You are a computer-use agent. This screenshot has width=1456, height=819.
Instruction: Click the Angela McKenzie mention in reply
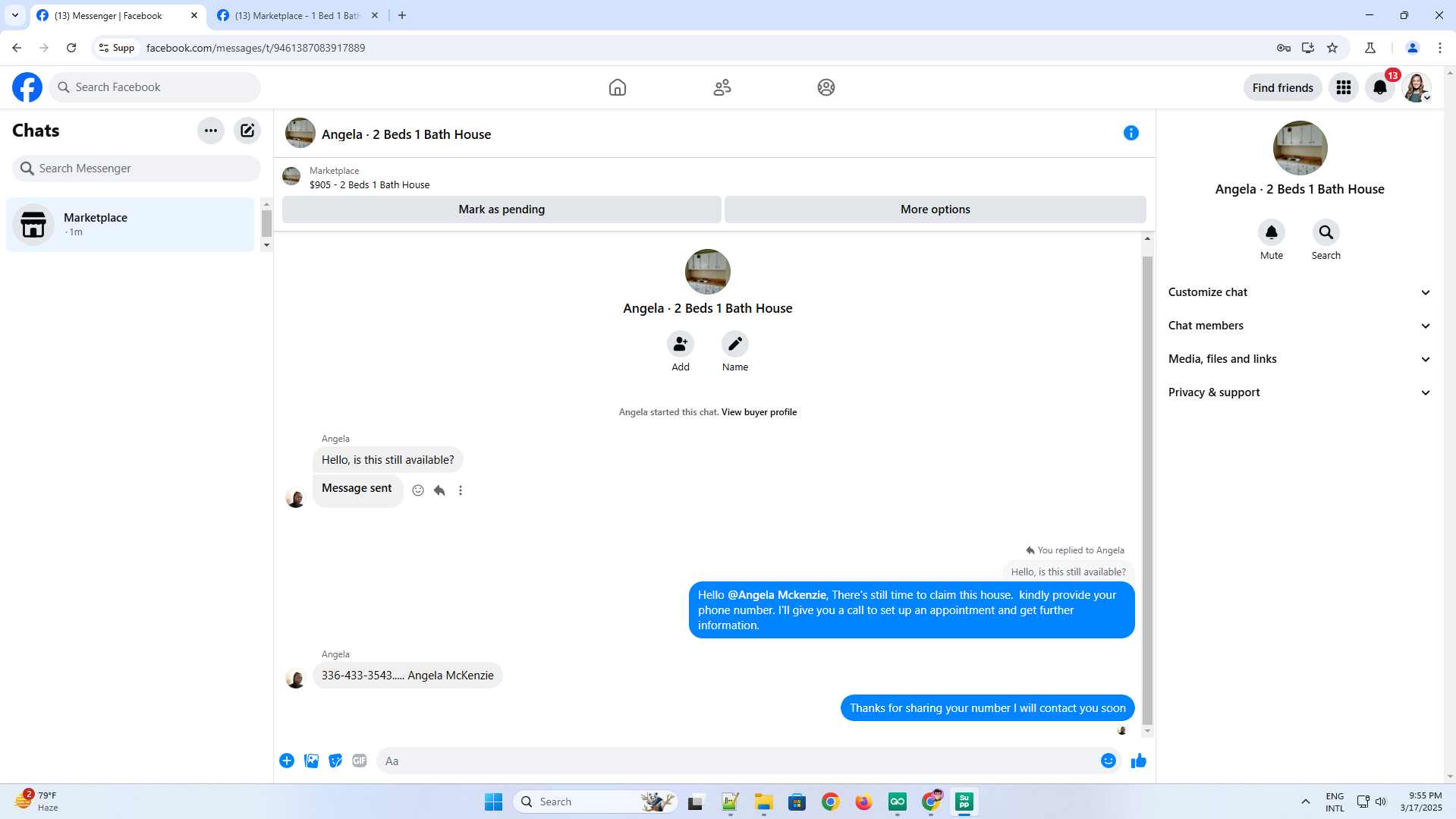(x=777, y=595)
